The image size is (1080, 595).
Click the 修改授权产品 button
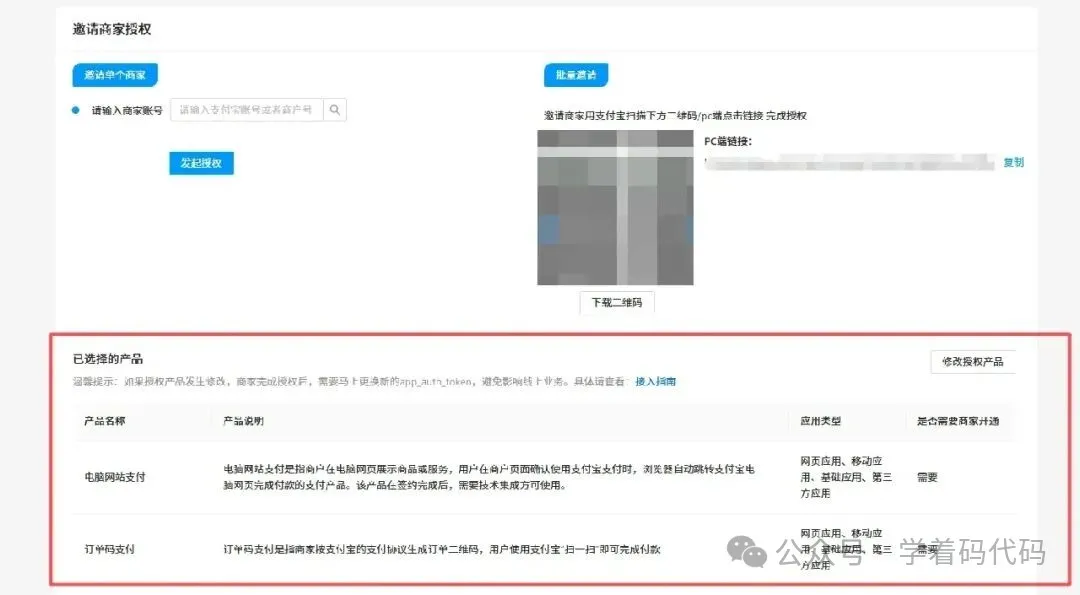click(x=973, y=362)
